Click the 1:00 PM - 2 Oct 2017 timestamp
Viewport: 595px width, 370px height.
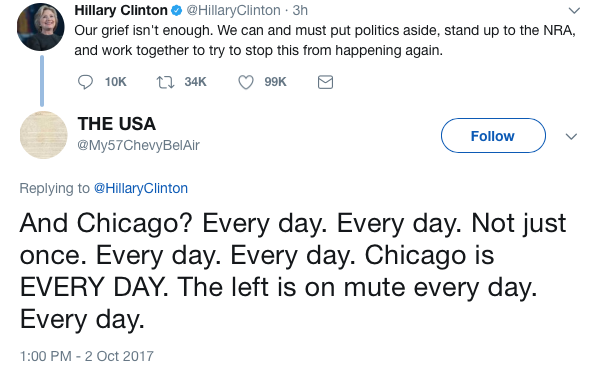click(x=87, y=356)
